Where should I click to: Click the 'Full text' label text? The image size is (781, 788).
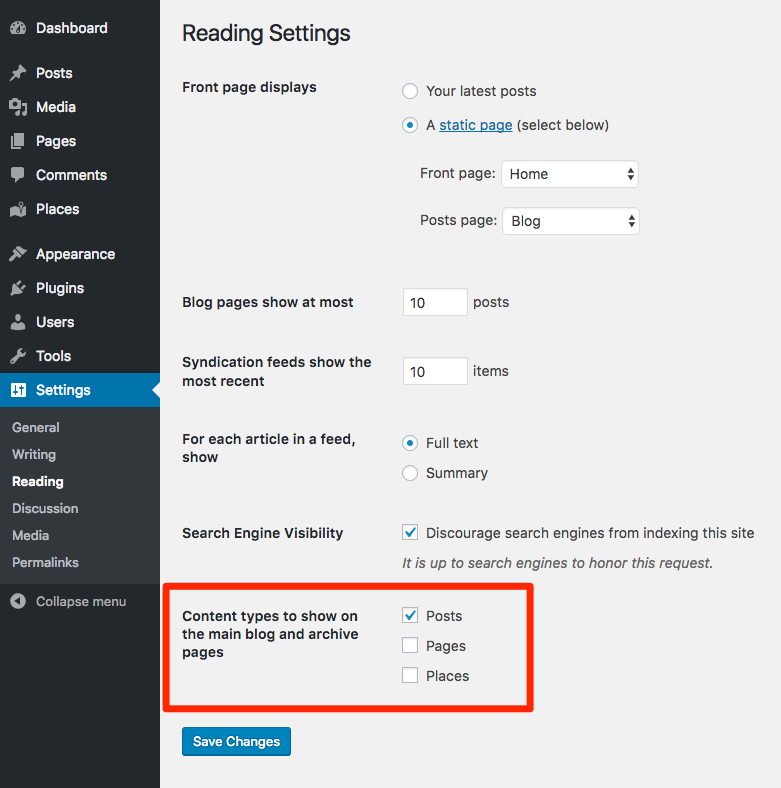[452, 443]
